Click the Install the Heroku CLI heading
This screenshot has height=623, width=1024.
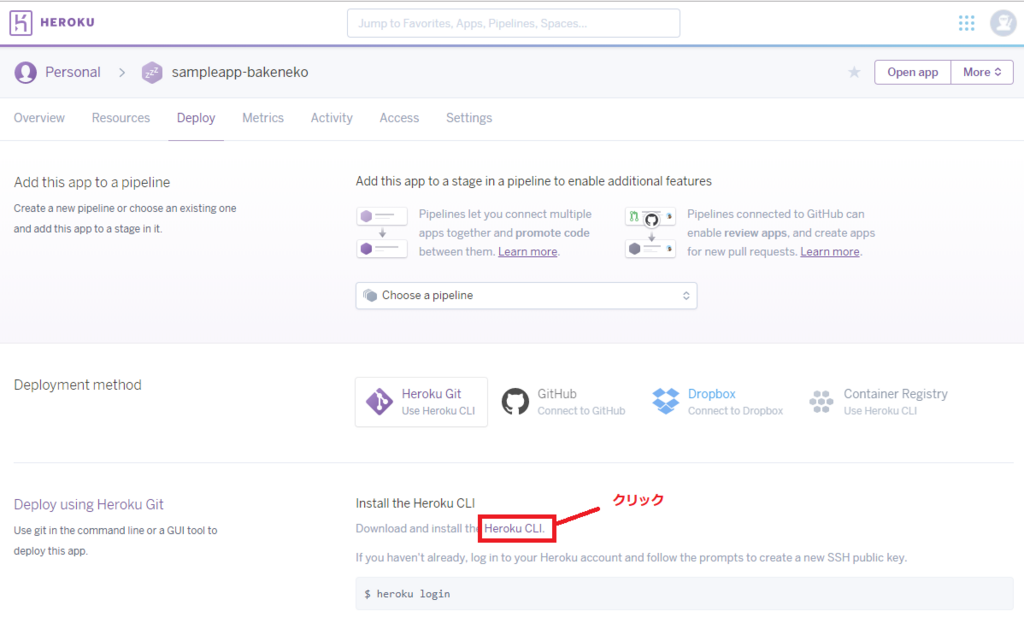coord(415,503)
